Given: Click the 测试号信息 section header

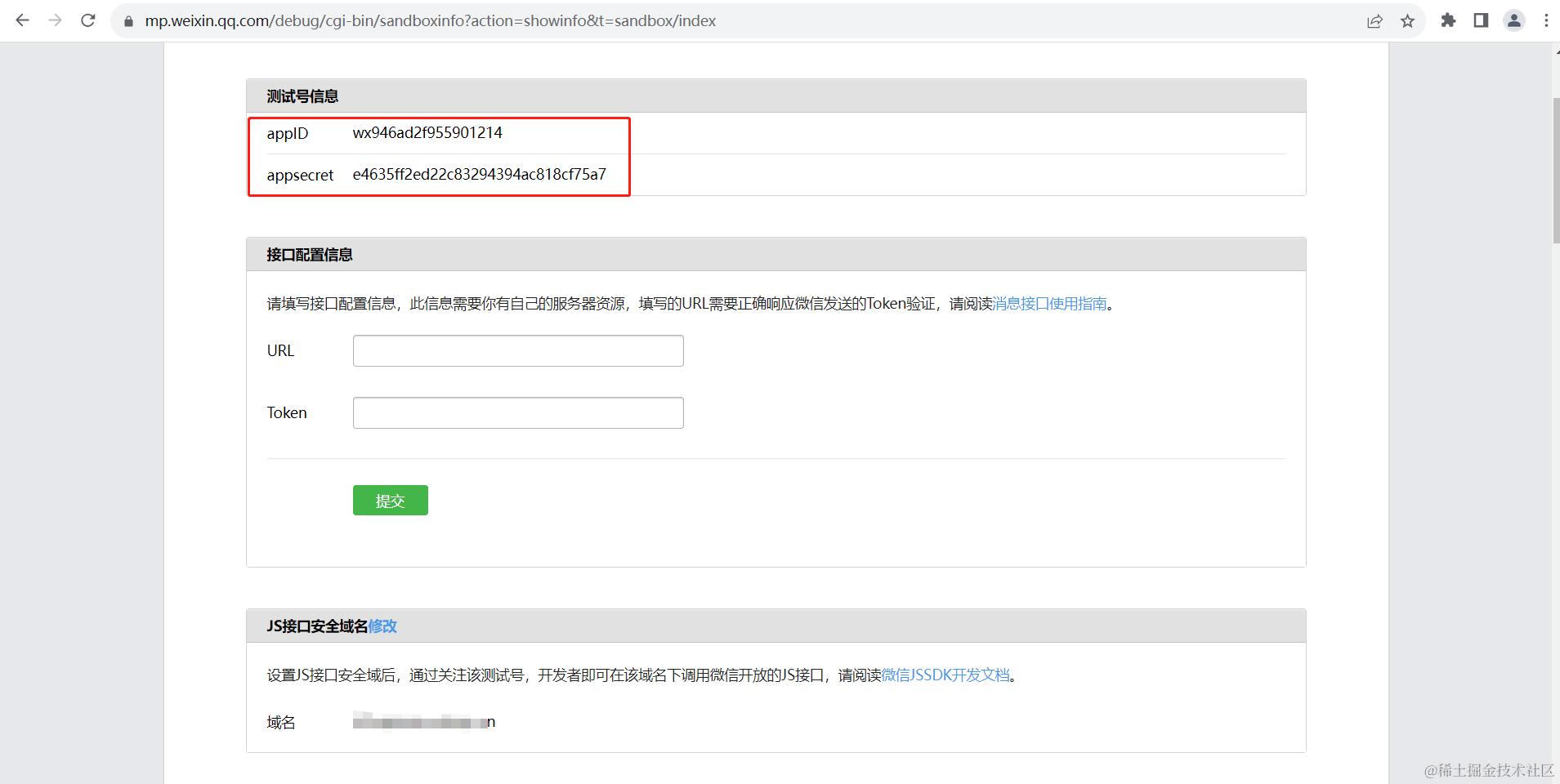Looking at the screenshot, I should (303, 96).
